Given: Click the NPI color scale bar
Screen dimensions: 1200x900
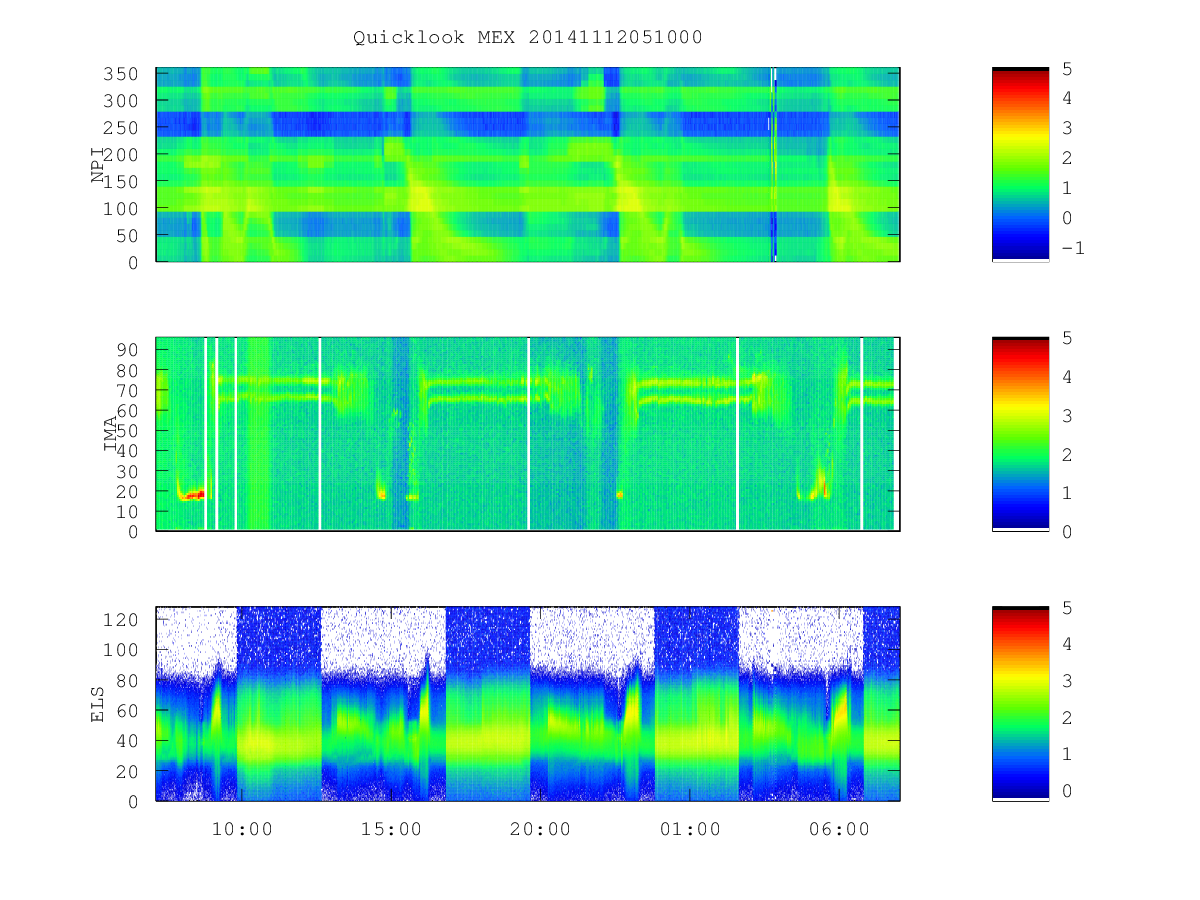Looking at the screenshot, I should tap(1020, 165).
